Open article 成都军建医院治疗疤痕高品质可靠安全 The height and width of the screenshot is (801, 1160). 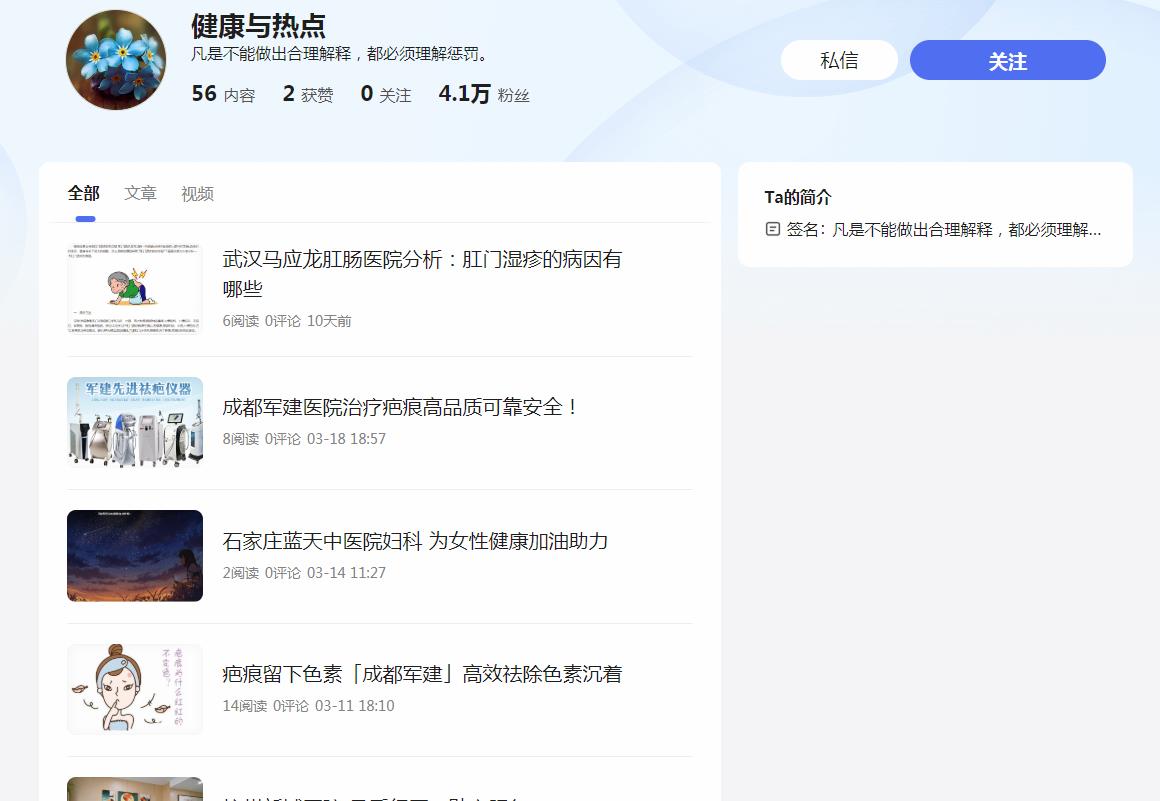click(x=401, y=407)
